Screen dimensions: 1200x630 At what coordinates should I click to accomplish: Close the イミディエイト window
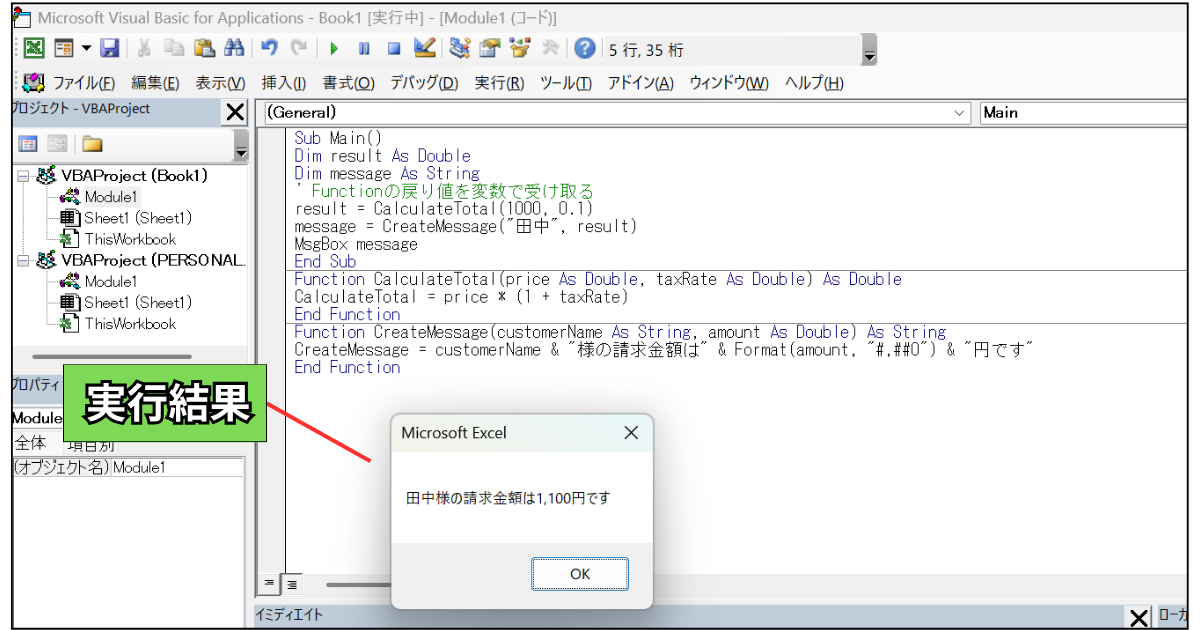coord(1138,617)
